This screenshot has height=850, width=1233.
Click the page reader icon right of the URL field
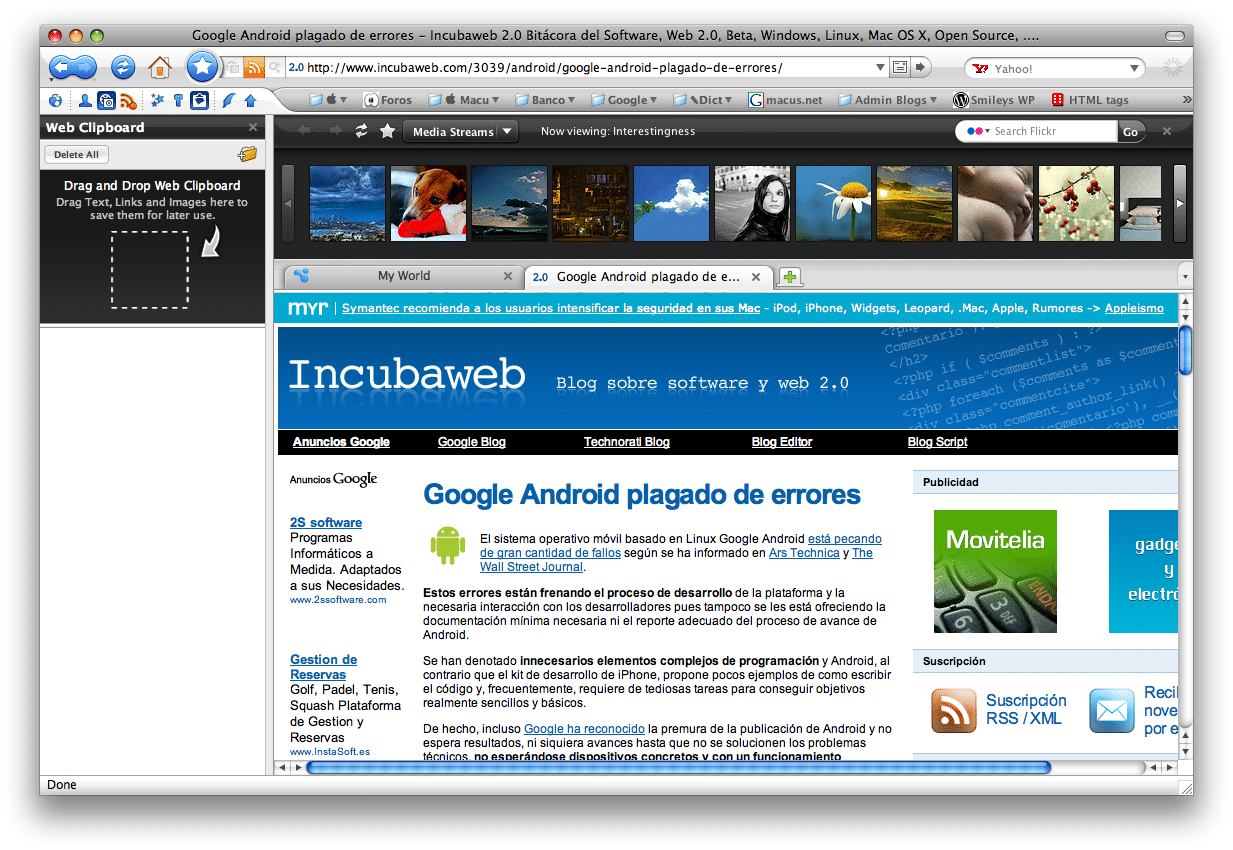[900, 67]
